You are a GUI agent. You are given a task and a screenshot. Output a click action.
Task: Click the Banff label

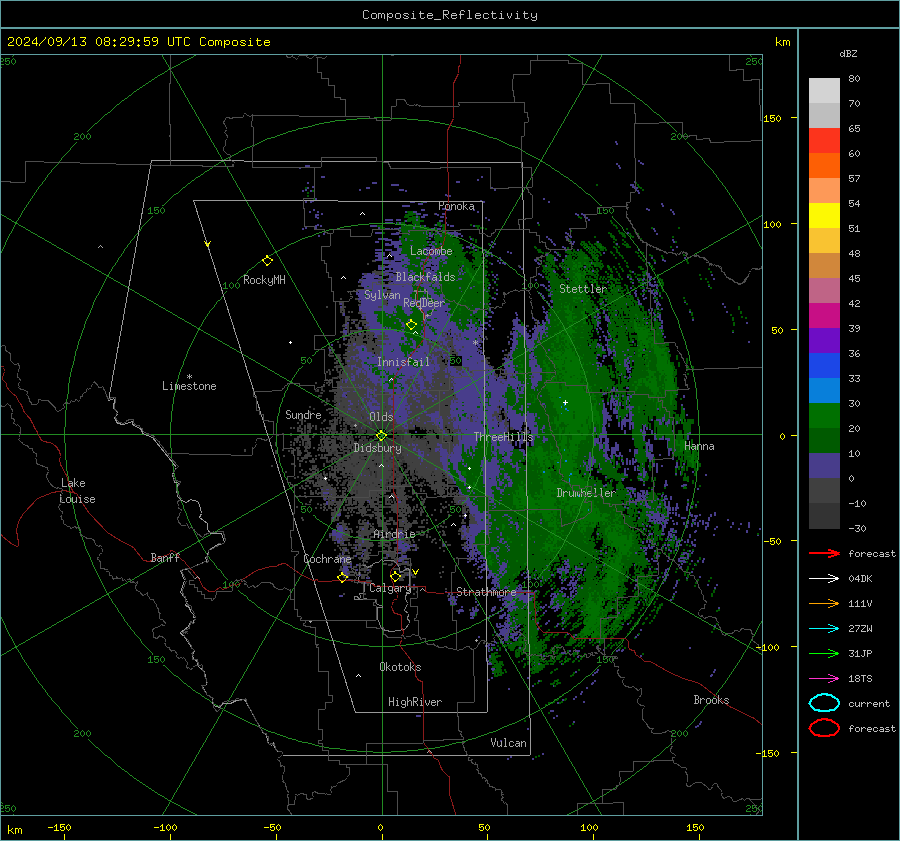165,557
